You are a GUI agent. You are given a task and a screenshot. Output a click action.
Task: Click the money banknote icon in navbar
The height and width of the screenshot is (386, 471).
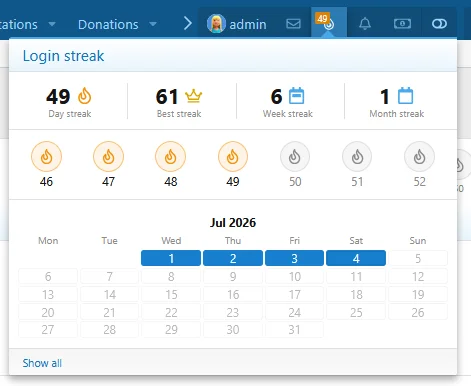(402, 24)
